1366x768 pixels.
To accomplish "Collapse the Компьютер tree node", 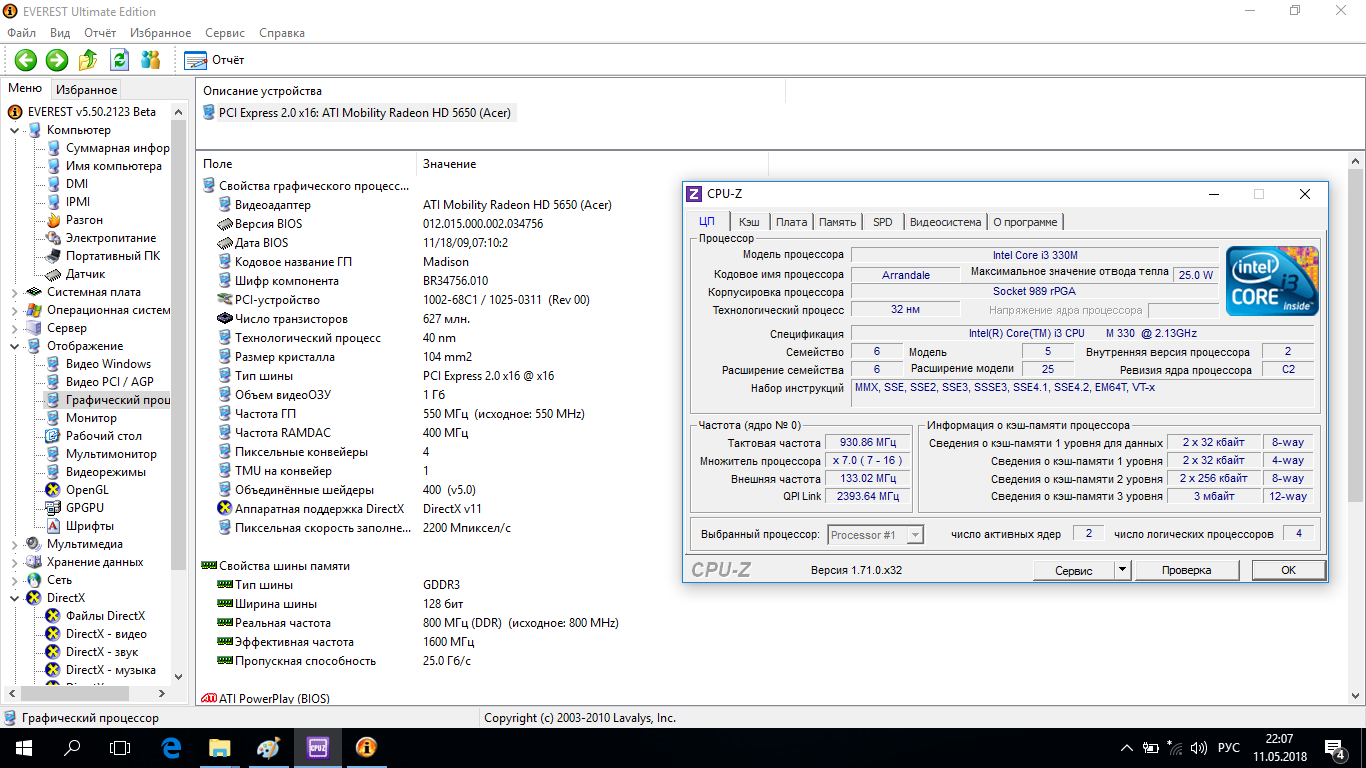I will tap(15, 130).
